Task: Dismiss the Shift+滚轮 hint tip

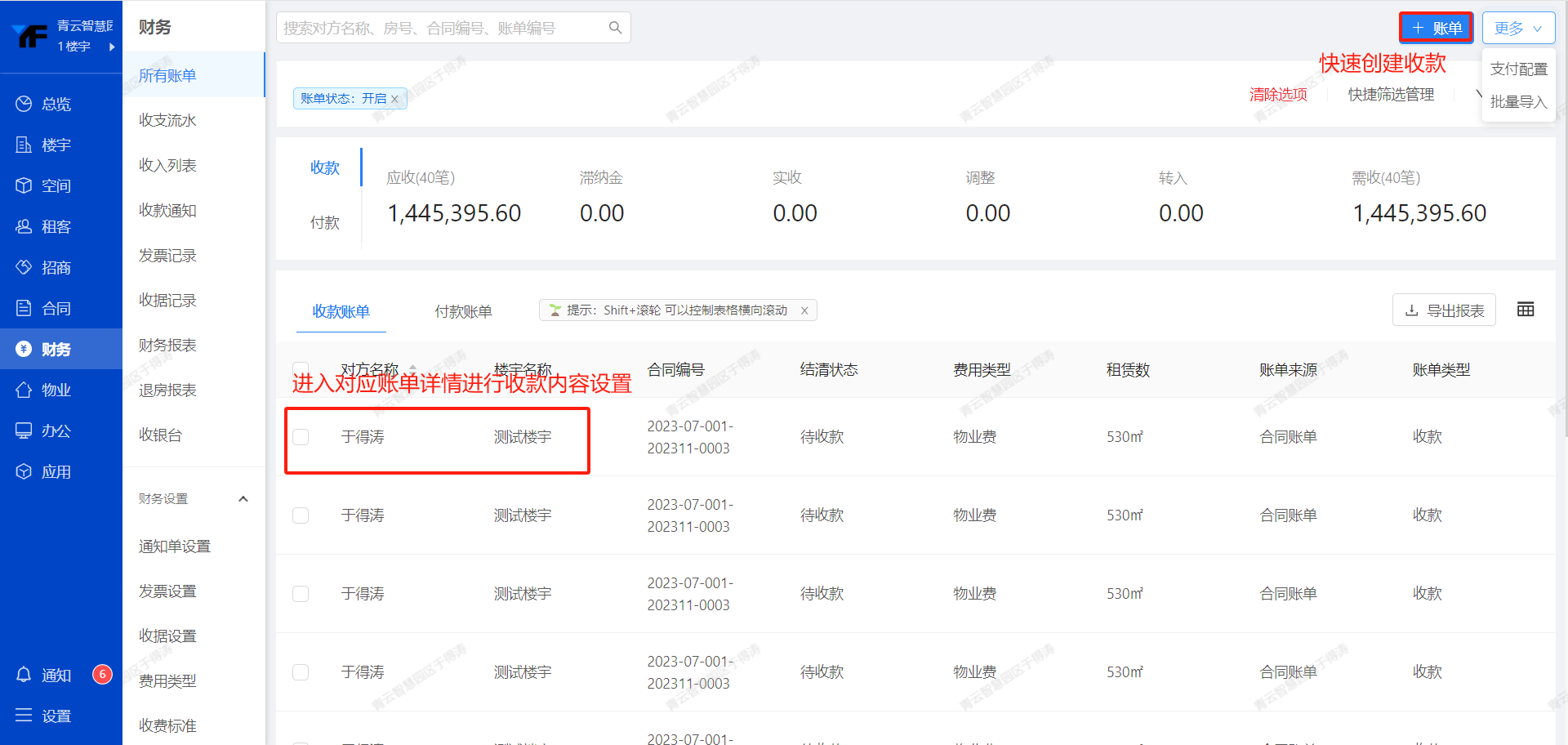Action: [x=804, y=310]
